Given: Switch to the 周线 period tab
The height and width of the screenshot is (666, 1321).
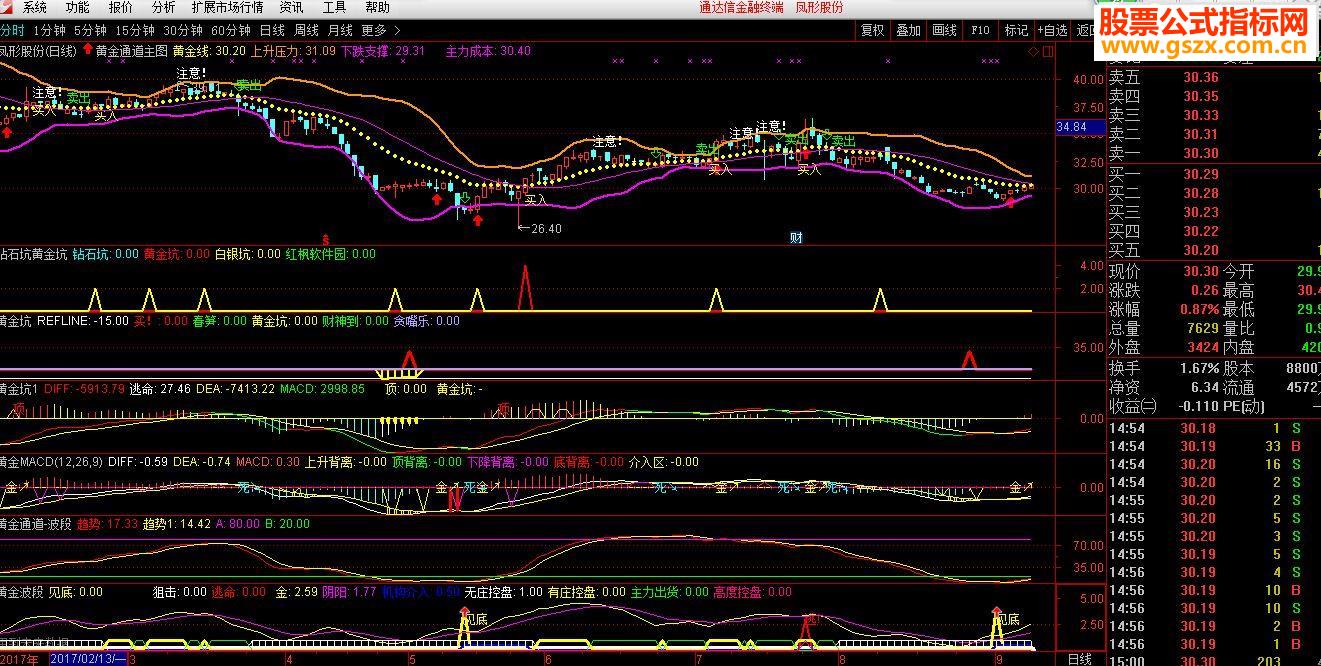Looking at the screenshot, I should (306, 30).
